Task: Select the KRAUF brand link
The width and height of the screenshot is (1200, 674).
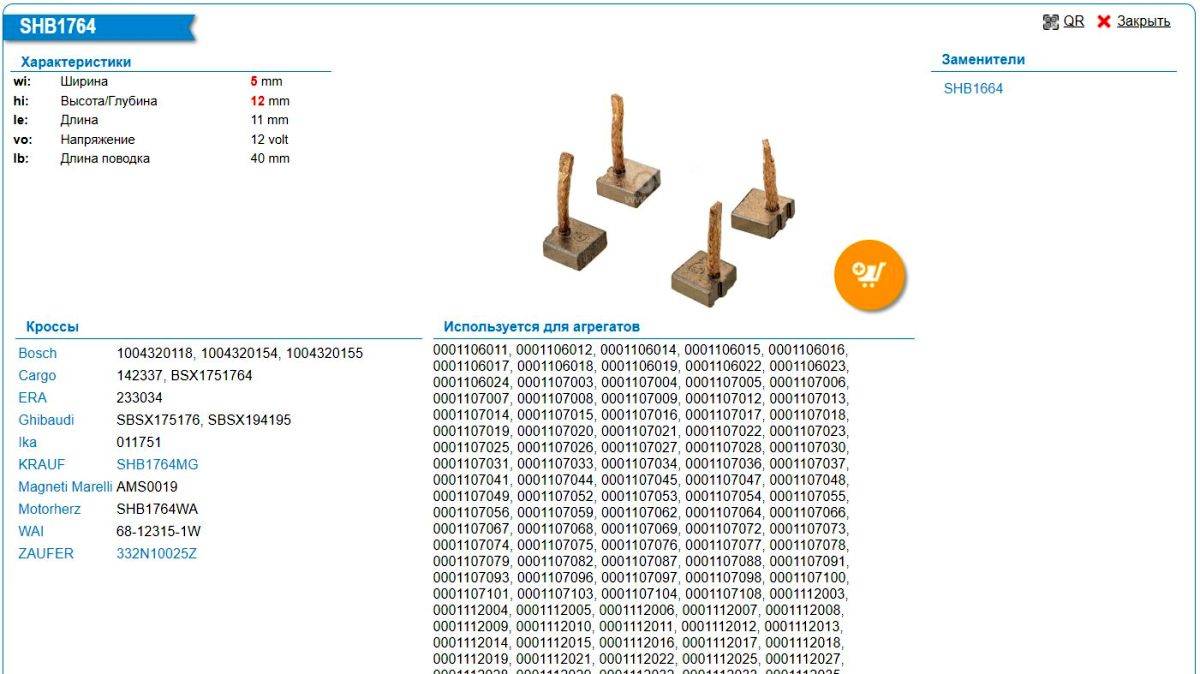Action: pos(40,465)
